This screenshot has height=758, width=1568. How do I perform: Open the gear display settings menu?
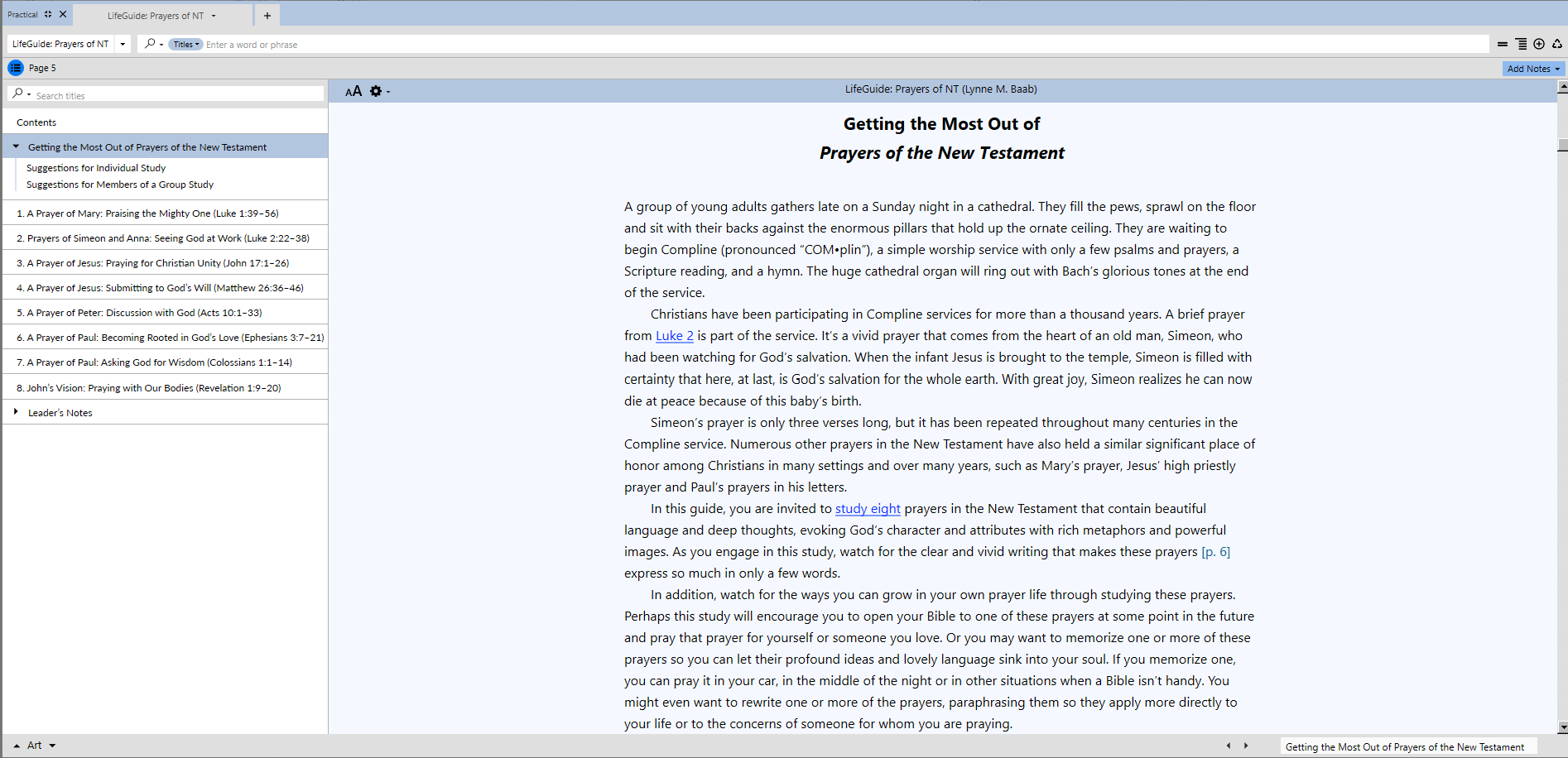click(x=379, y=91)
